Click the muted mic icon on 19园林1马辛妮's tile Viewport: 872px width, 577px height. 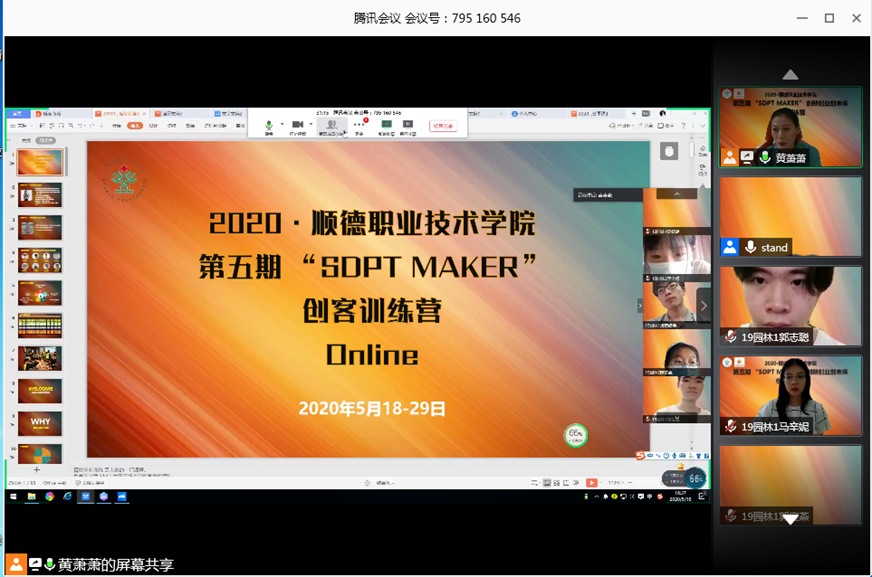[731, 427]
